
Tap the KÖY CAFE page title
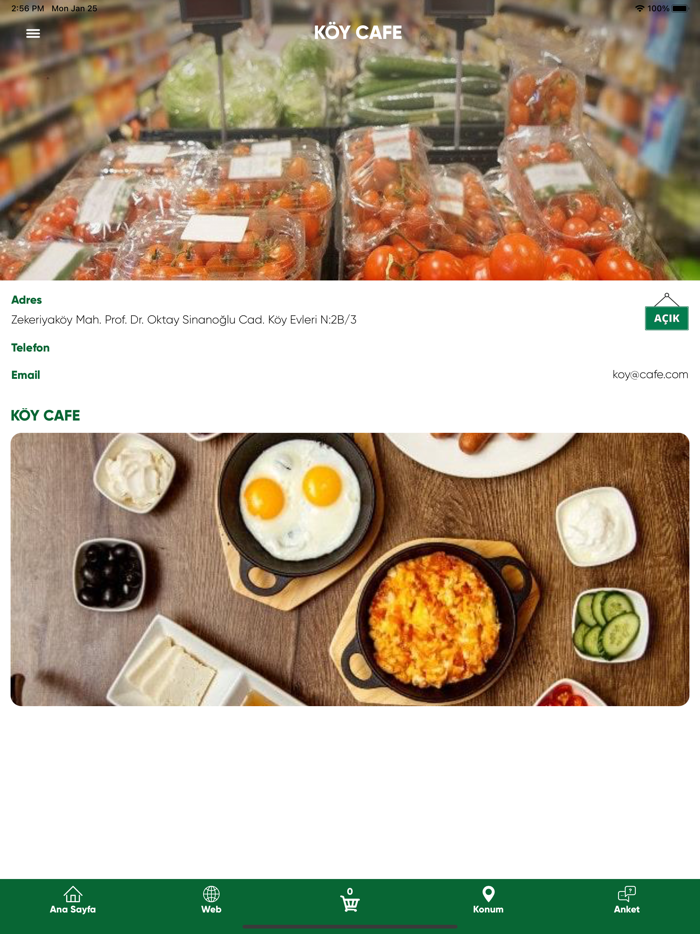[358, 33]
